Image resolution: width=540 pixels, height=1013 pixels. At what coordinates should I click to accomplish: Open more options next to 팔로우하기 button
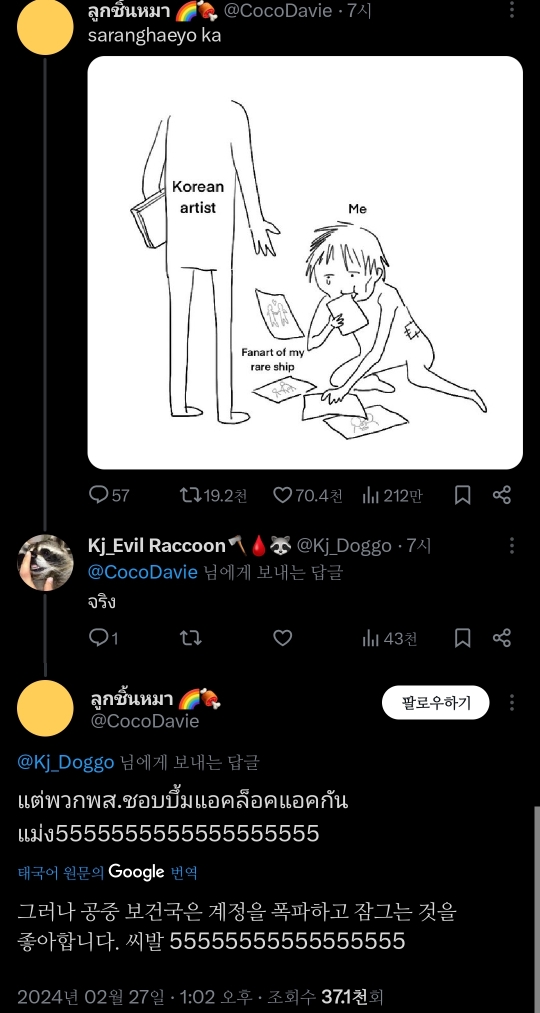coord(512,702)
